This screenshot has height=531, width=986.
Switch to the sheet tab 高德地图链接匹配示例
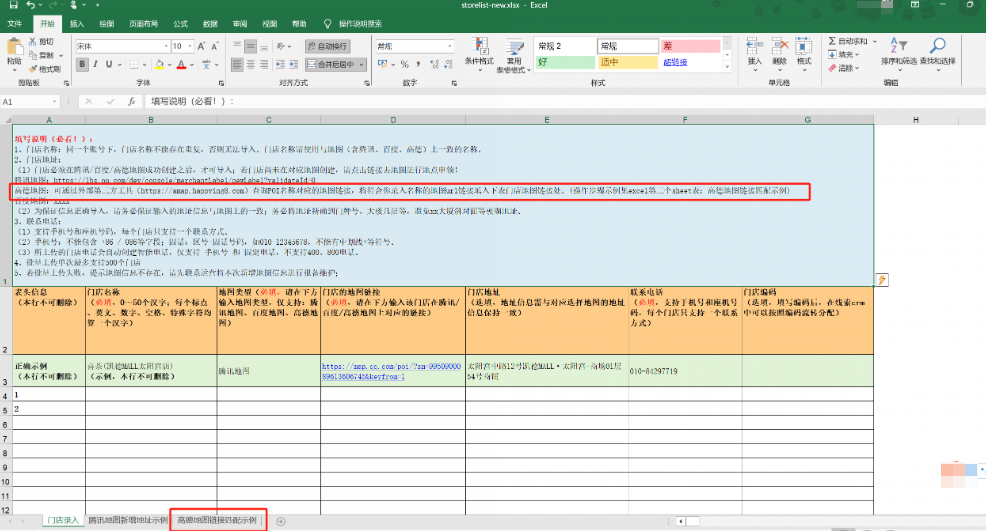click(x=217, y=520)
